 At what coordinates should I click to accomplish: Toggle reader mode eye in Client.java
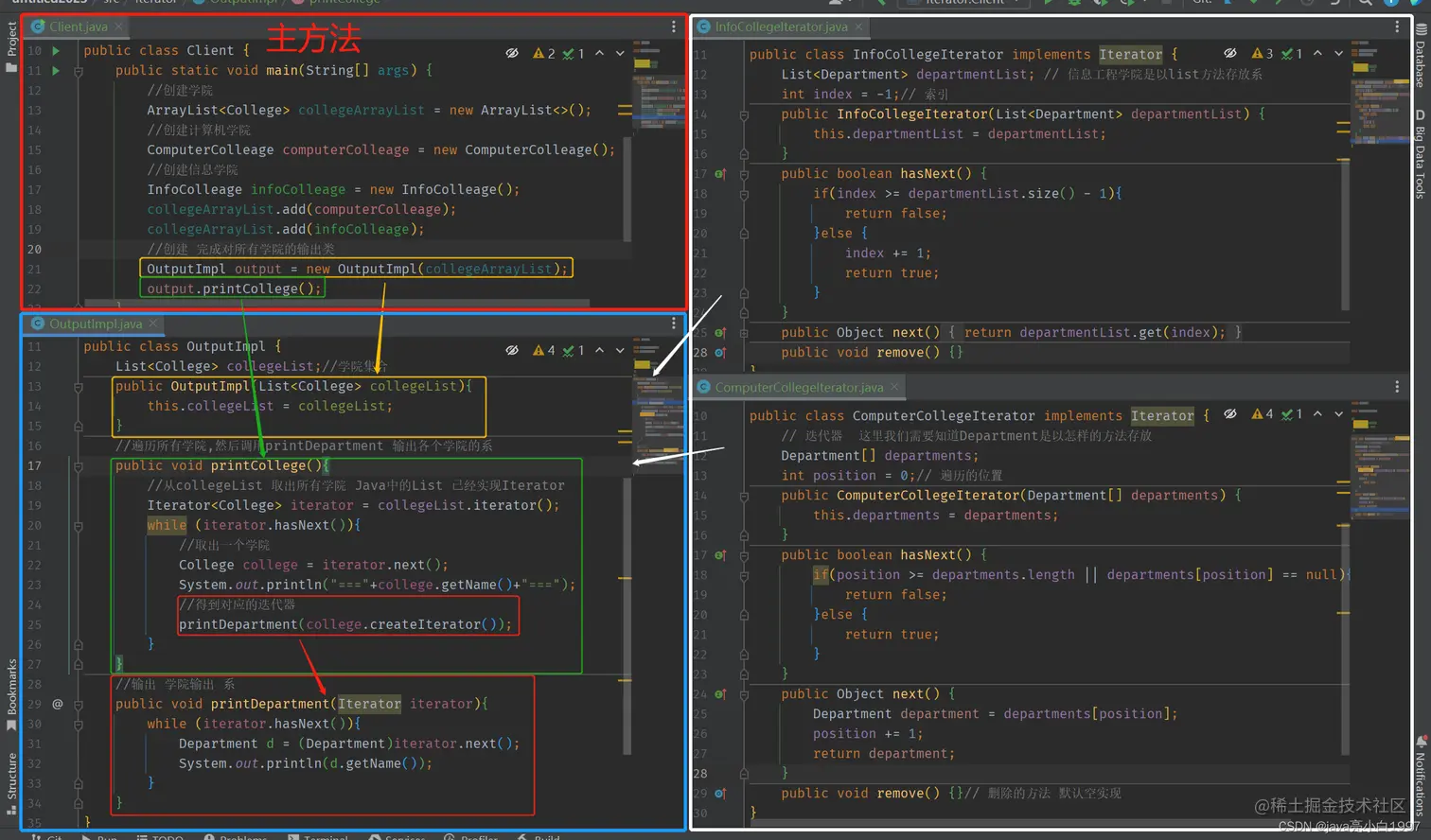click(x=512, y=53)
